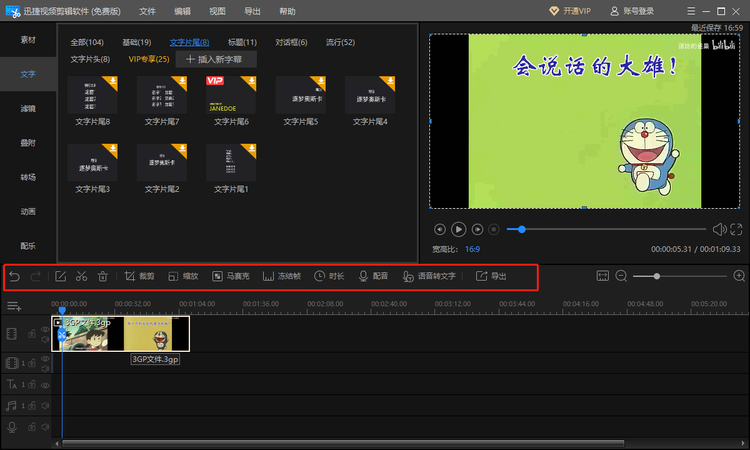Open the edit (pencil) tool
This screenshot has width=750, height=450.
[x=60, y=276]
